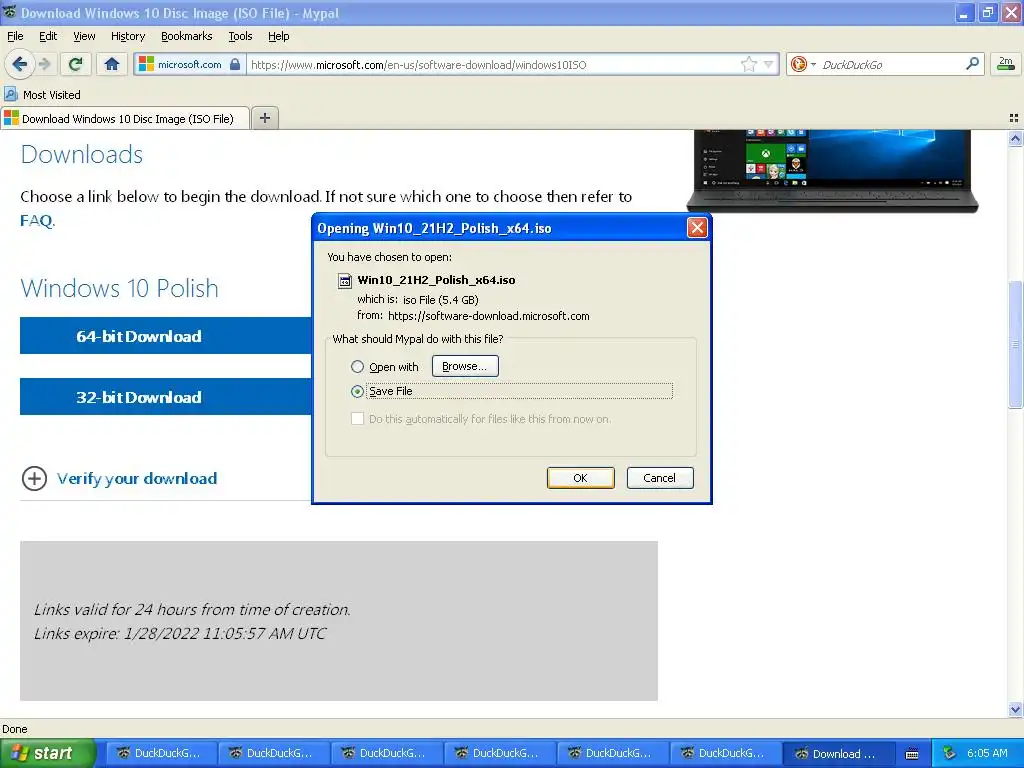Select the Download Windows 10 Disc Image tab
The image size is (1024, 768).
[x=125, y=118]
